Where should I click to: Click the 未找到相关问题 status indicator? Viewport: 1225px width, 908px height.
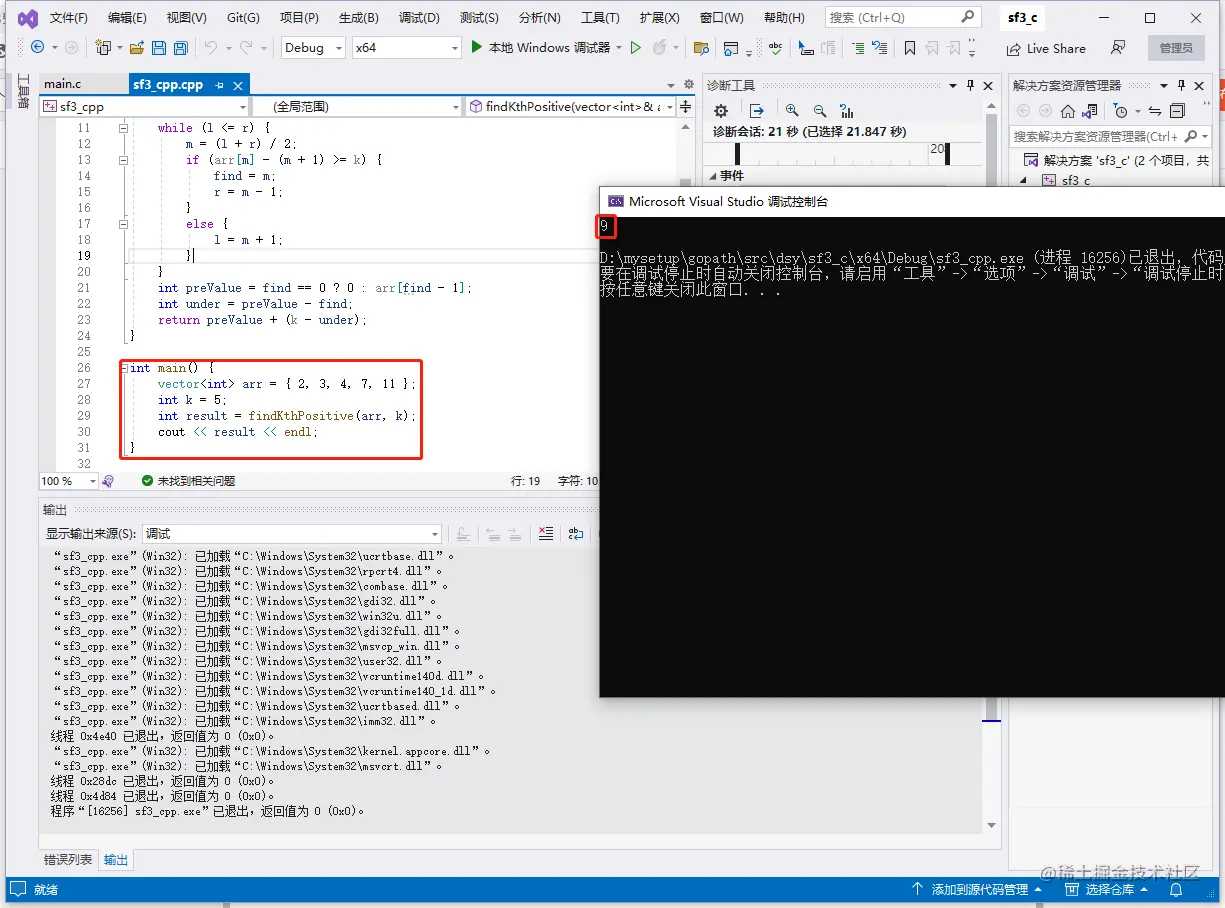click(x=188, y=481)
